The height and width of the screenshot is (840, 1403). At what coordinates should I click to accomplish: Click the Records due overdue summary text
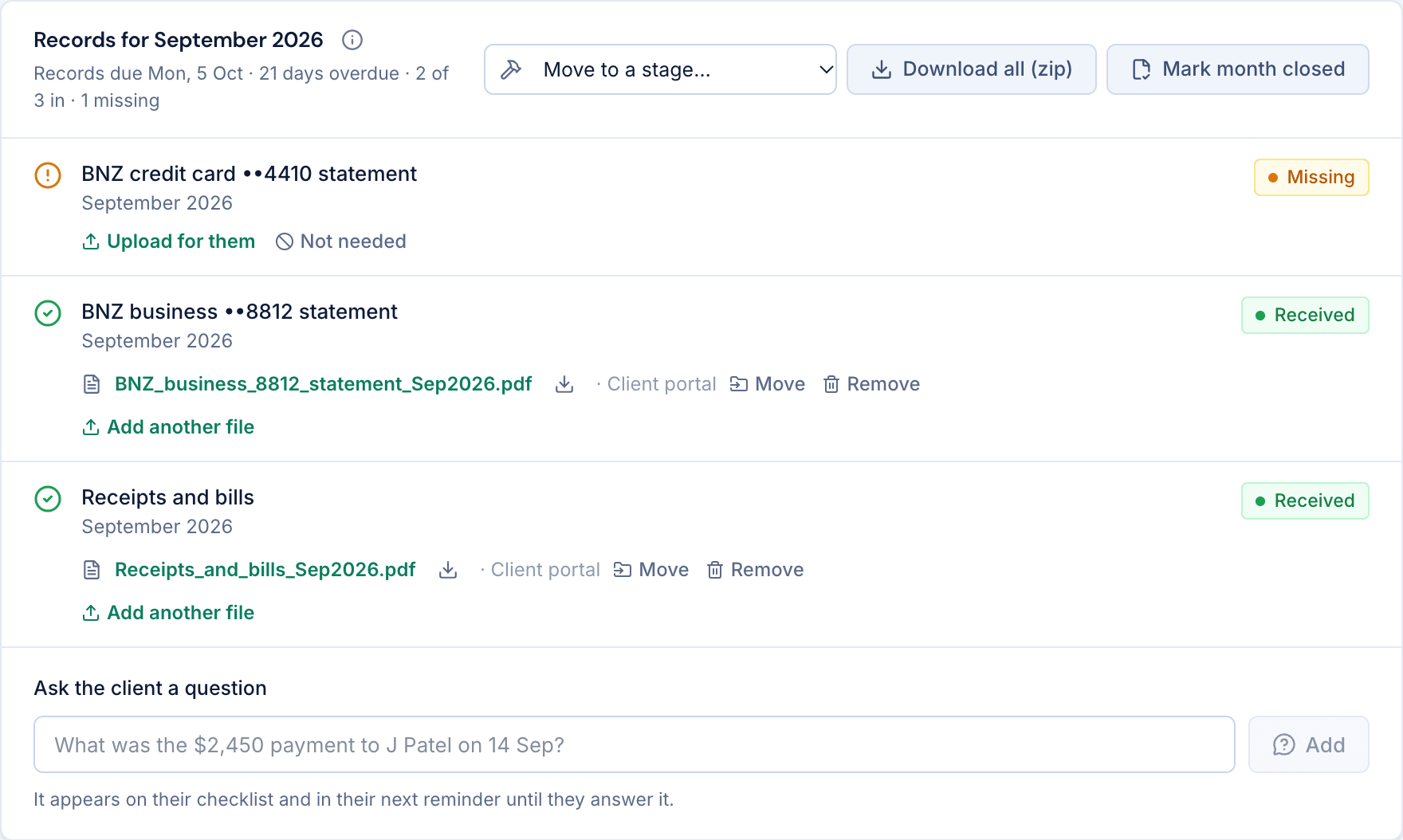coord(241,87)
